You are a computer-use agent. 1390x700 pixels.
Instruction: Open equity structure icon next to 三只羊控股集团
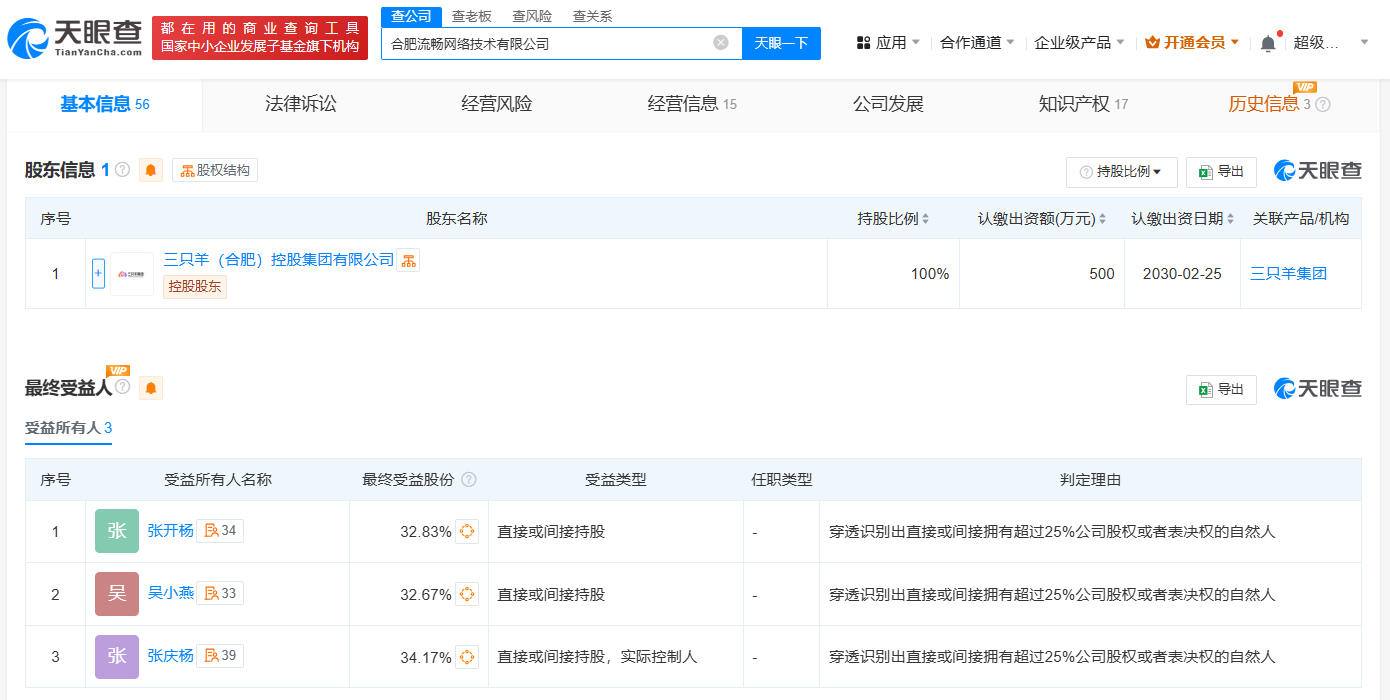pos(408,261)
